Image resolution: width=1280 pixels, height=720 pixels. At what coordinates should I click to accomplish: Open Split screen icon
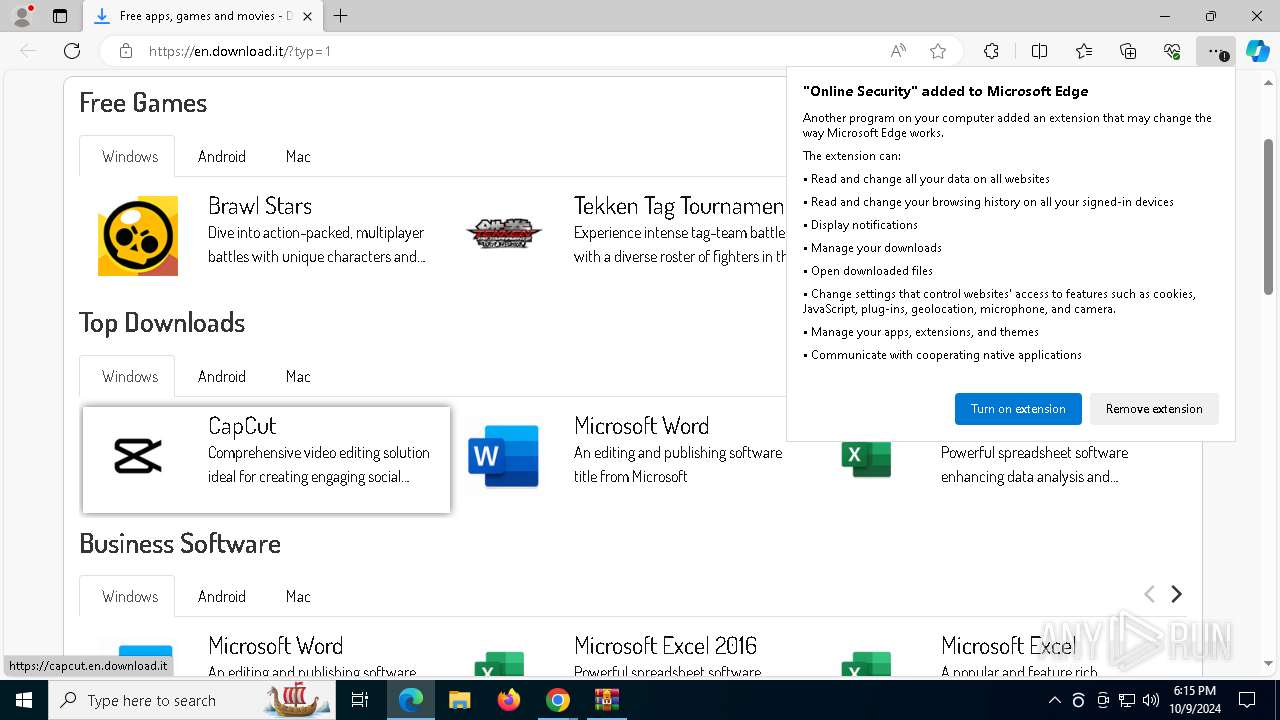(x=1039, y=51)
